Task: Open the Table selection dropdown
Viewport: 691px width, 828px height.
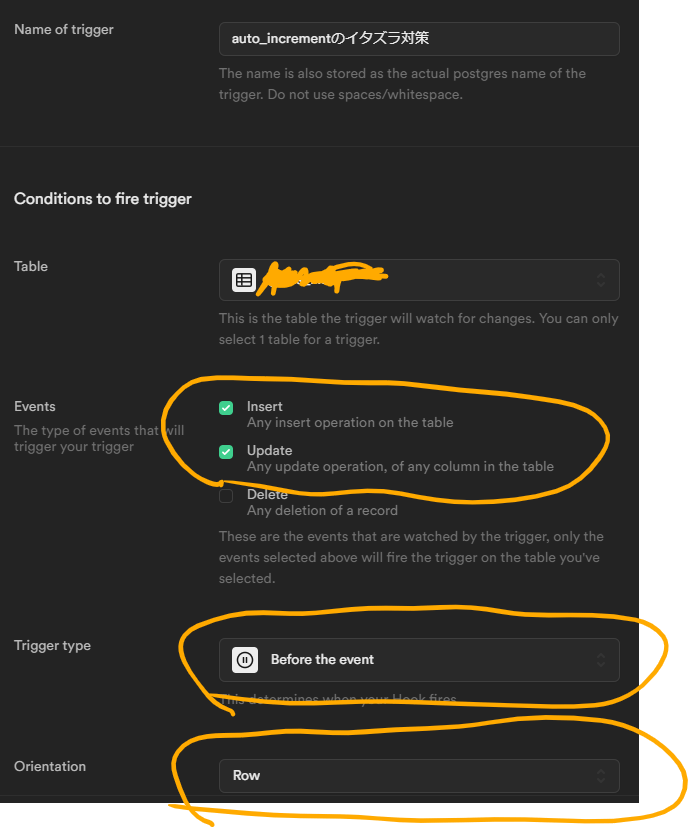Action: [419, 280]
